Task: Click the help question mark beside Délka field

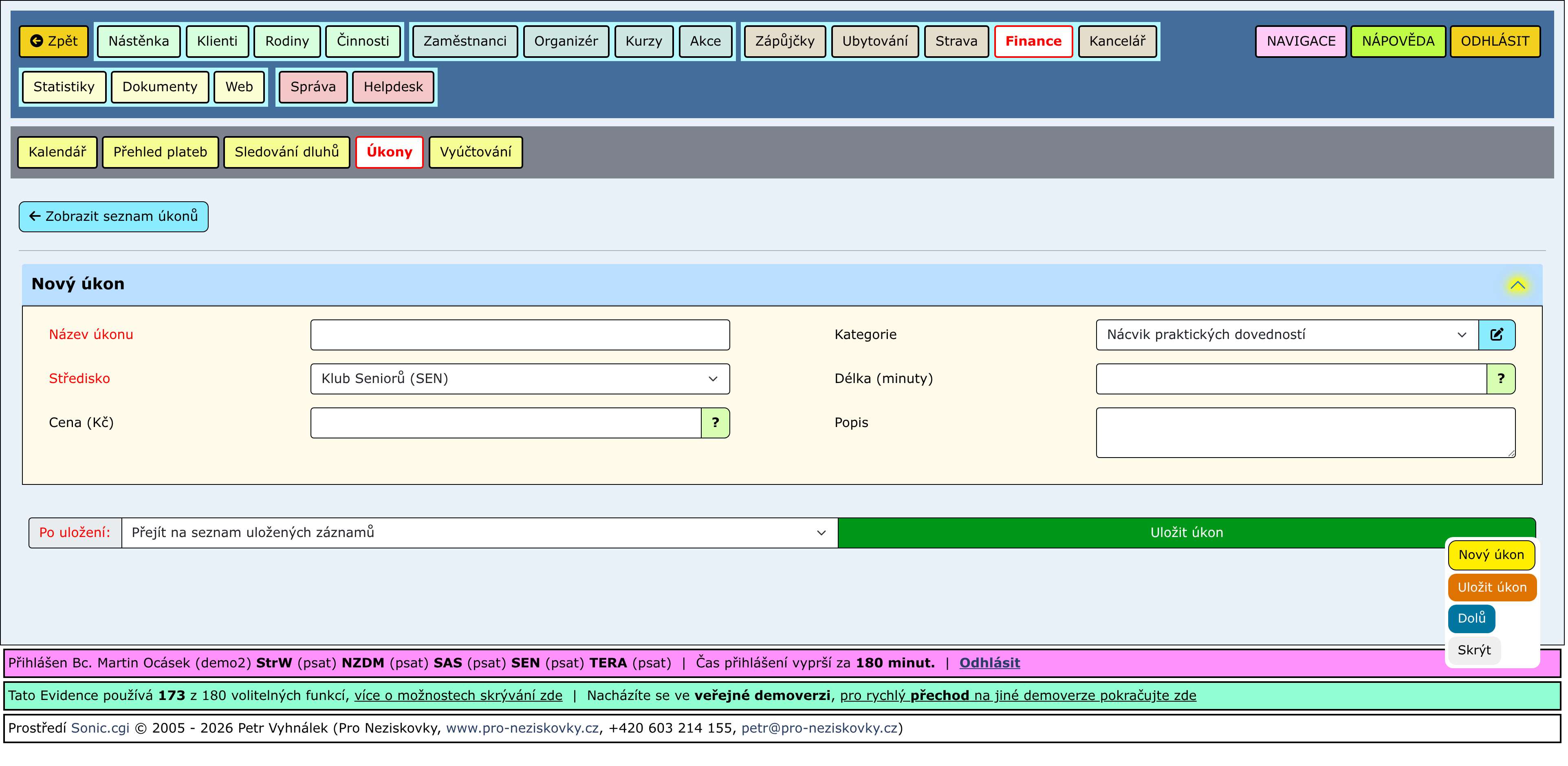Action: point(1500,379)
